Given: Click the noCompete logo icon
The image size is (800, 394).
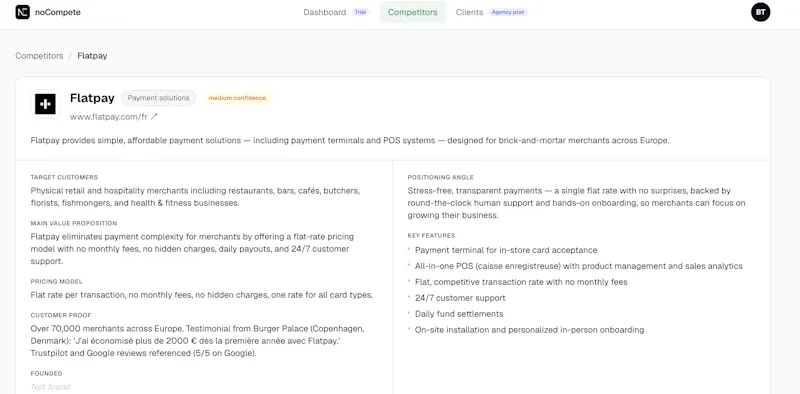Looking at the screenshot, I should point(22,12).
